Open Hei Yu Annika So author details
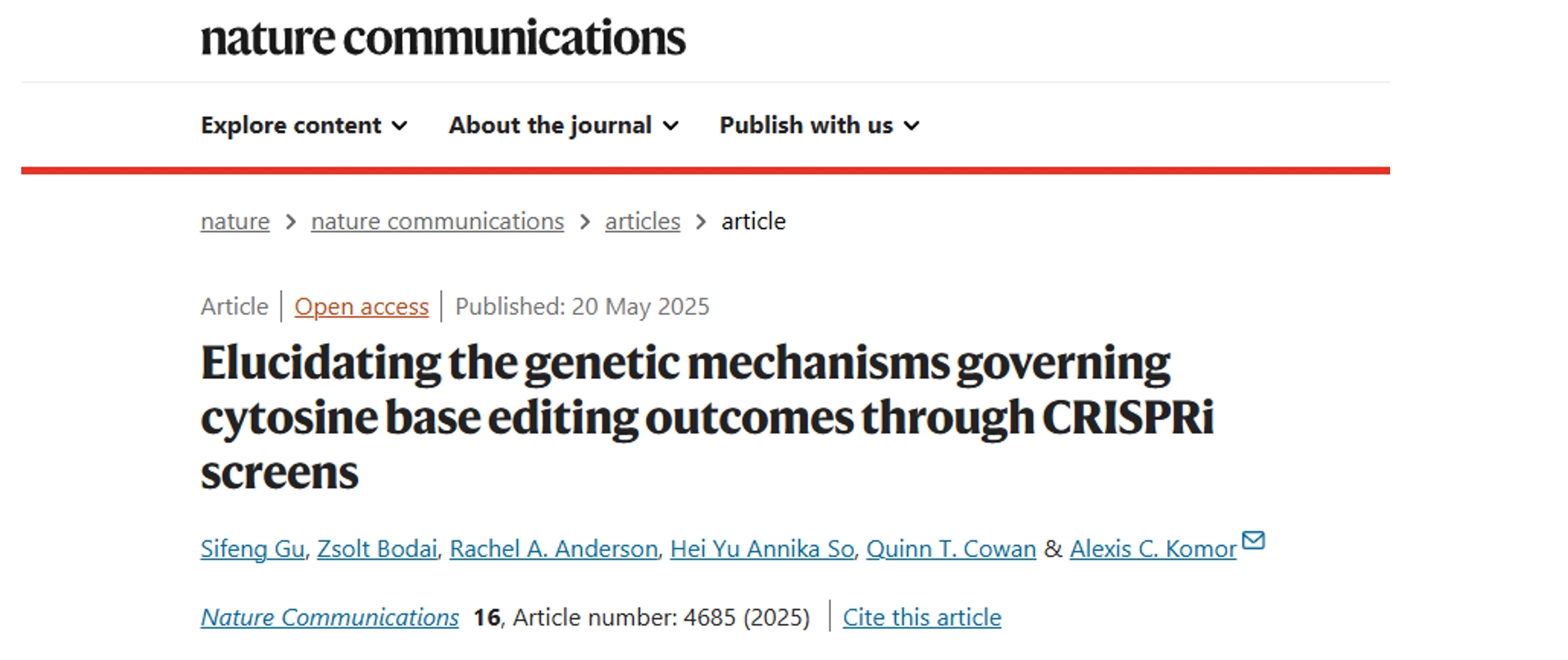Image resolution: width=1568 pixels, height=660 pixels. tap(761, 548)
